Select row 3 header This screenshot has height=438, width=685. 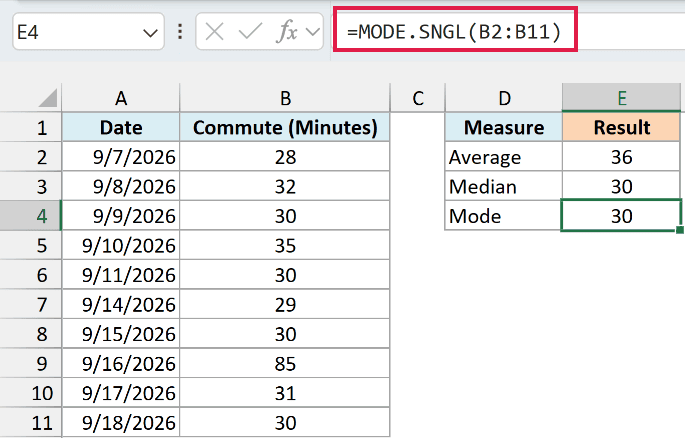(31, 186)
